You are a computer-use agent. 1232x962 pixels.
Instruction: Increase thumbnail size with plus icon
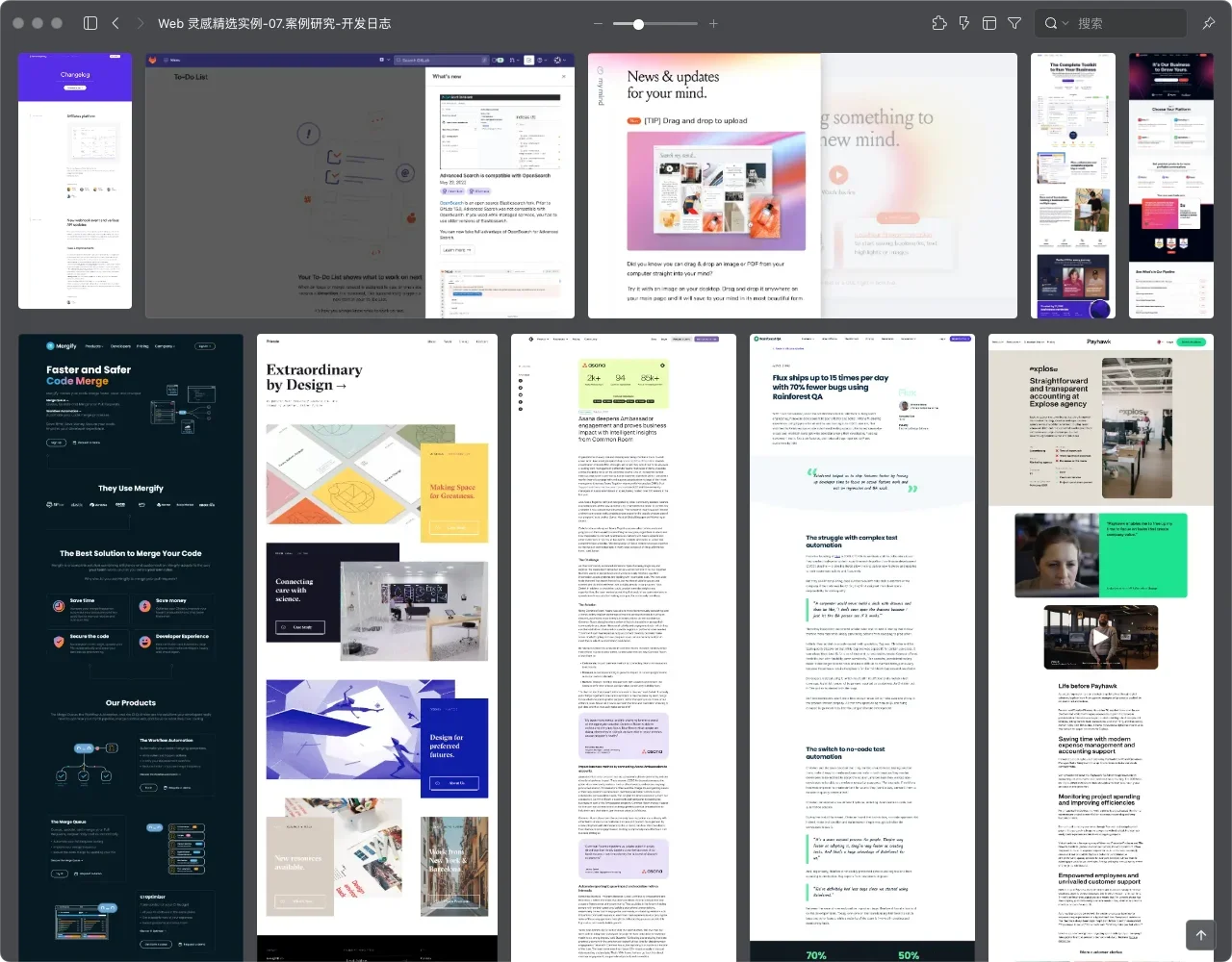point(713,24)
